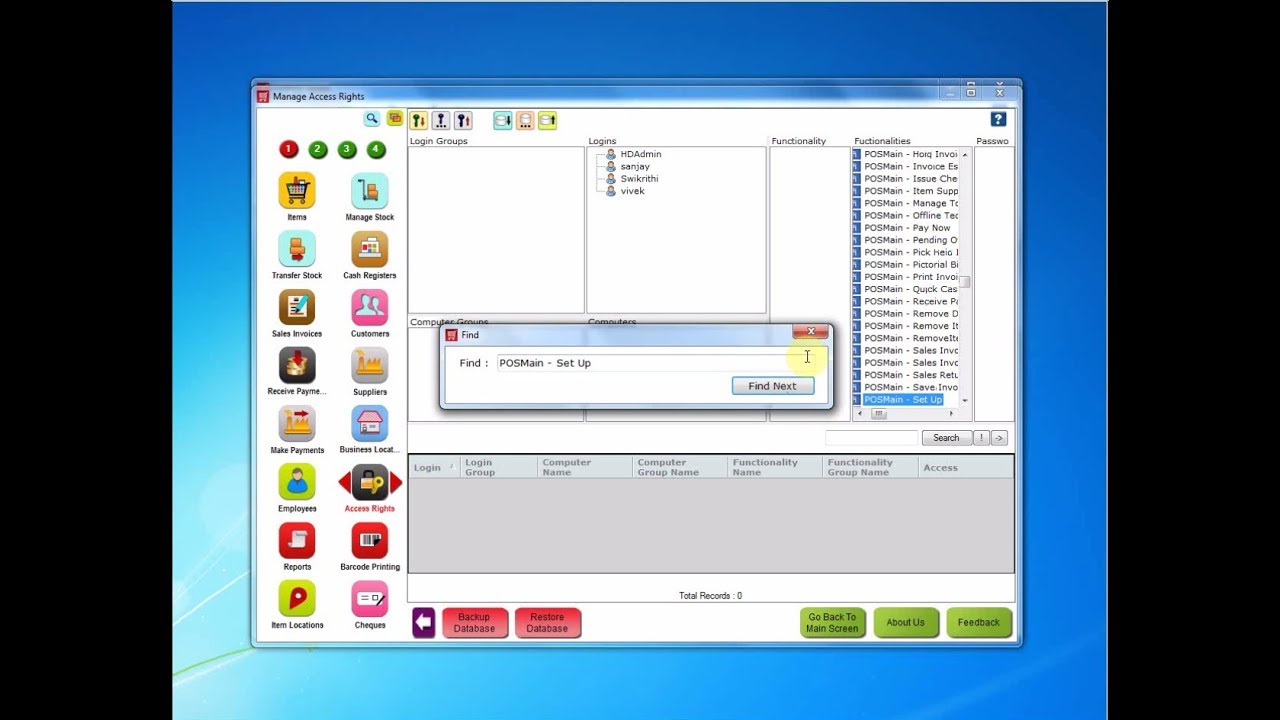Select 'POSMain - Manage To' functionality

click(910, 203)
